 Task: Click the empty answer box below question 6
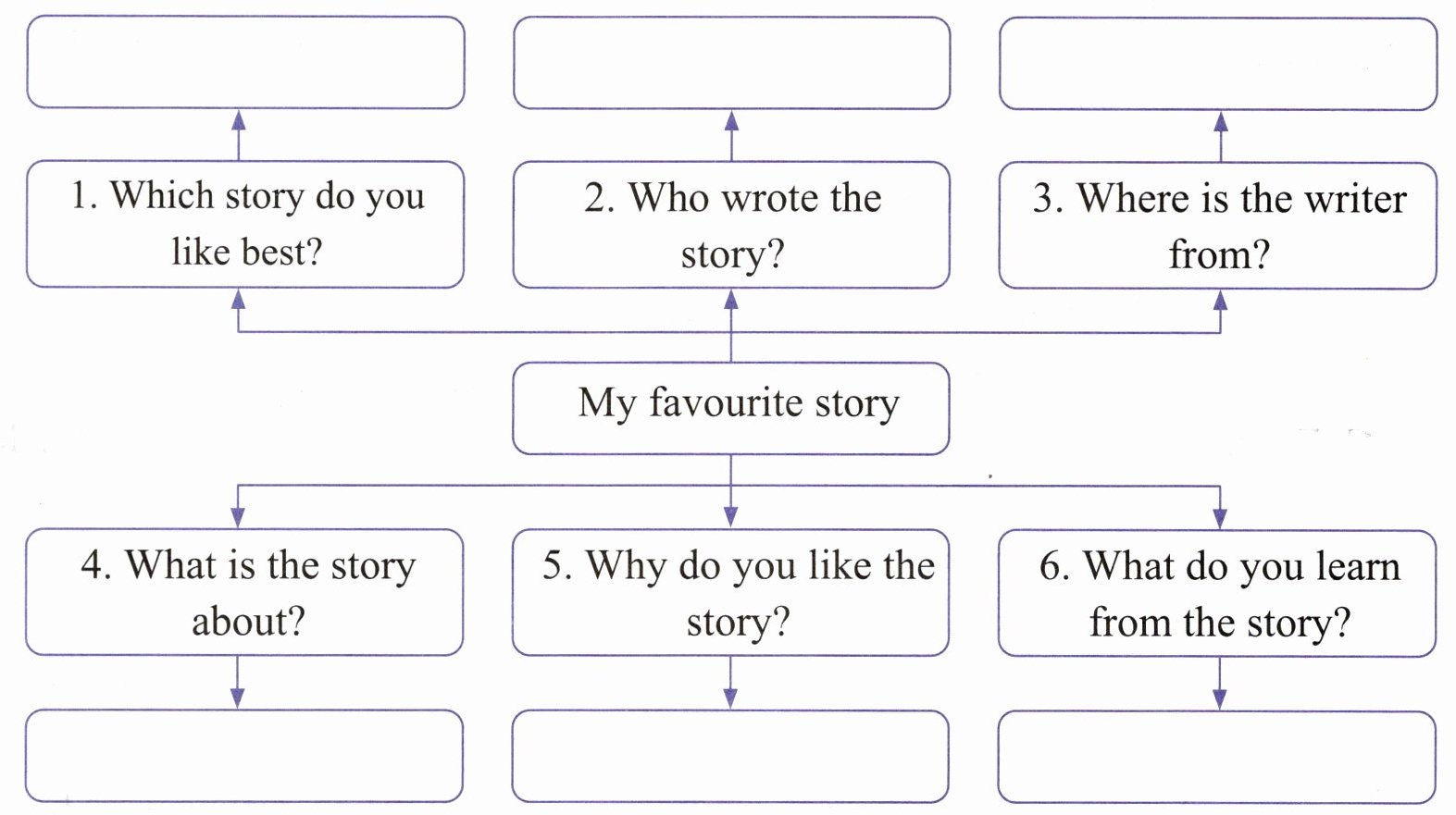point(1217,758)
